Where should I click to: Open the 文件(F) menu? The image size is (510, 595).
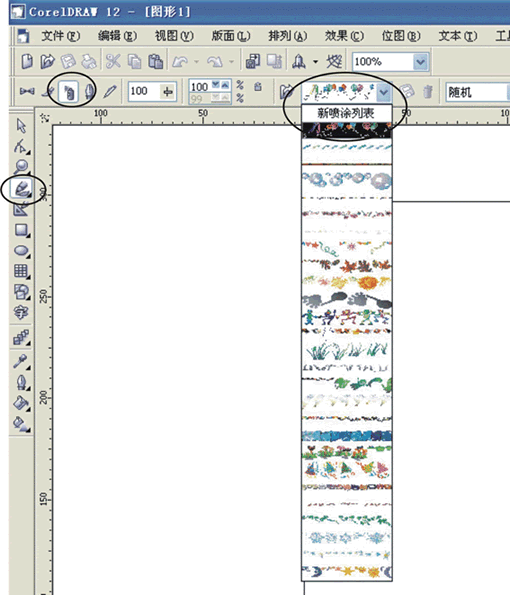[x=61, y=36]
